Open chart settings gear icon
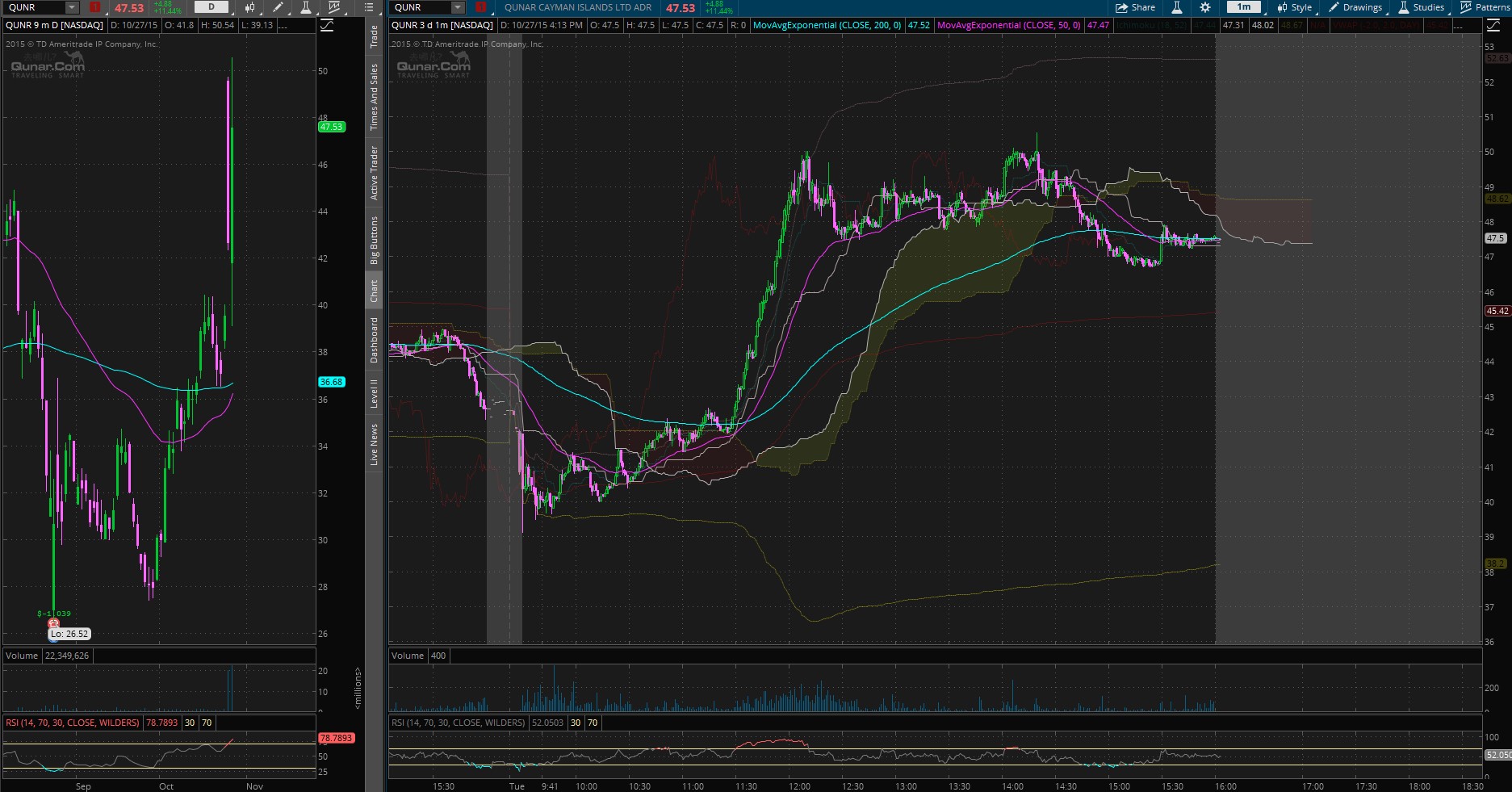The image size is (1512, 792). pos(1205,7)
